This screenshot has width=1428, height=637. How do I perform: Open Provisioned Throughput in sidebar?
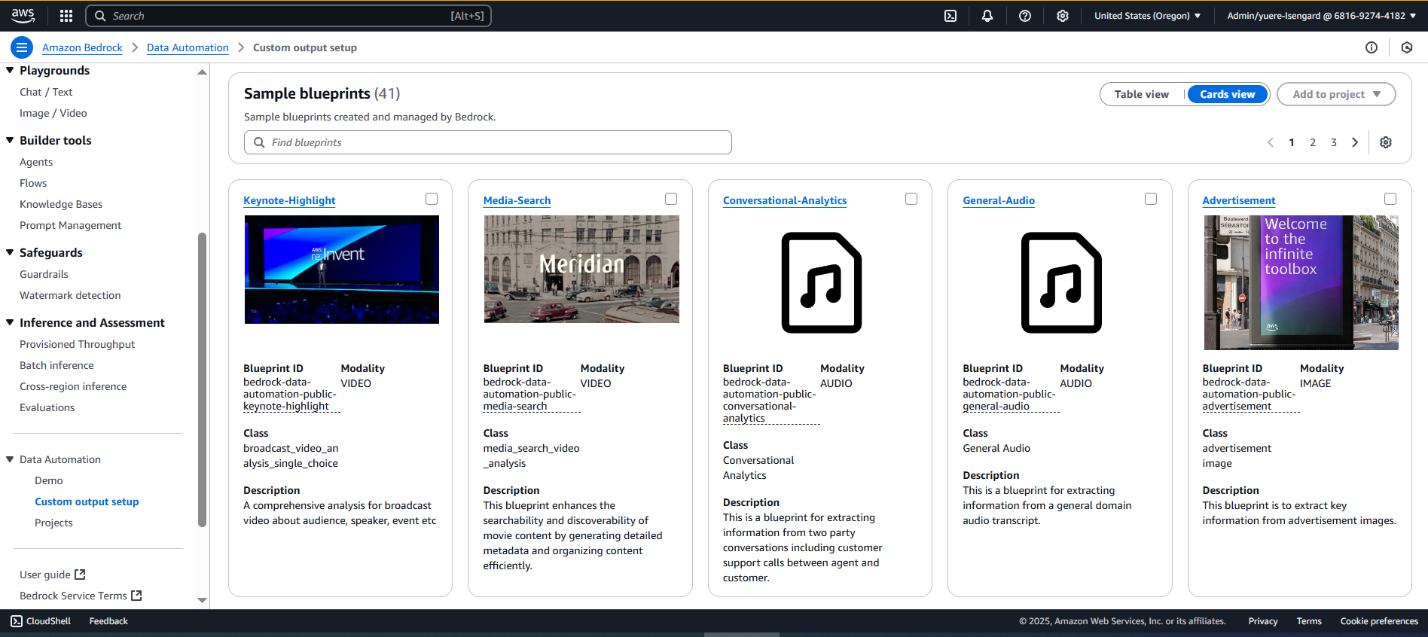tap(77, 344)
